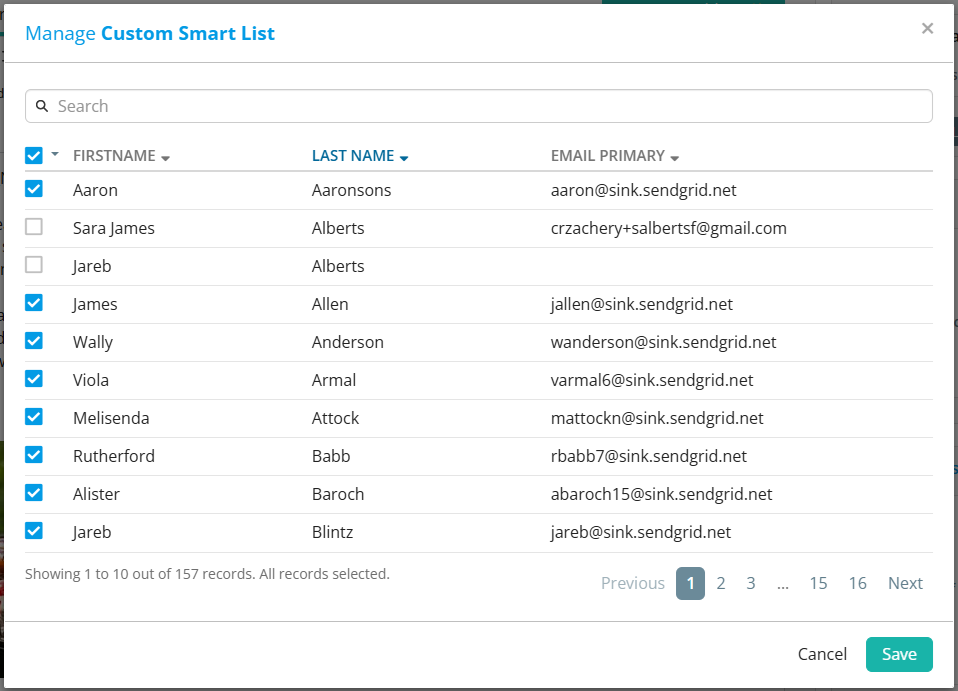This screenshot has width=958, height=691.
Task: Check the Sara James Alberts checkbox
Action: pyautogui.click(x=34, y=227)
